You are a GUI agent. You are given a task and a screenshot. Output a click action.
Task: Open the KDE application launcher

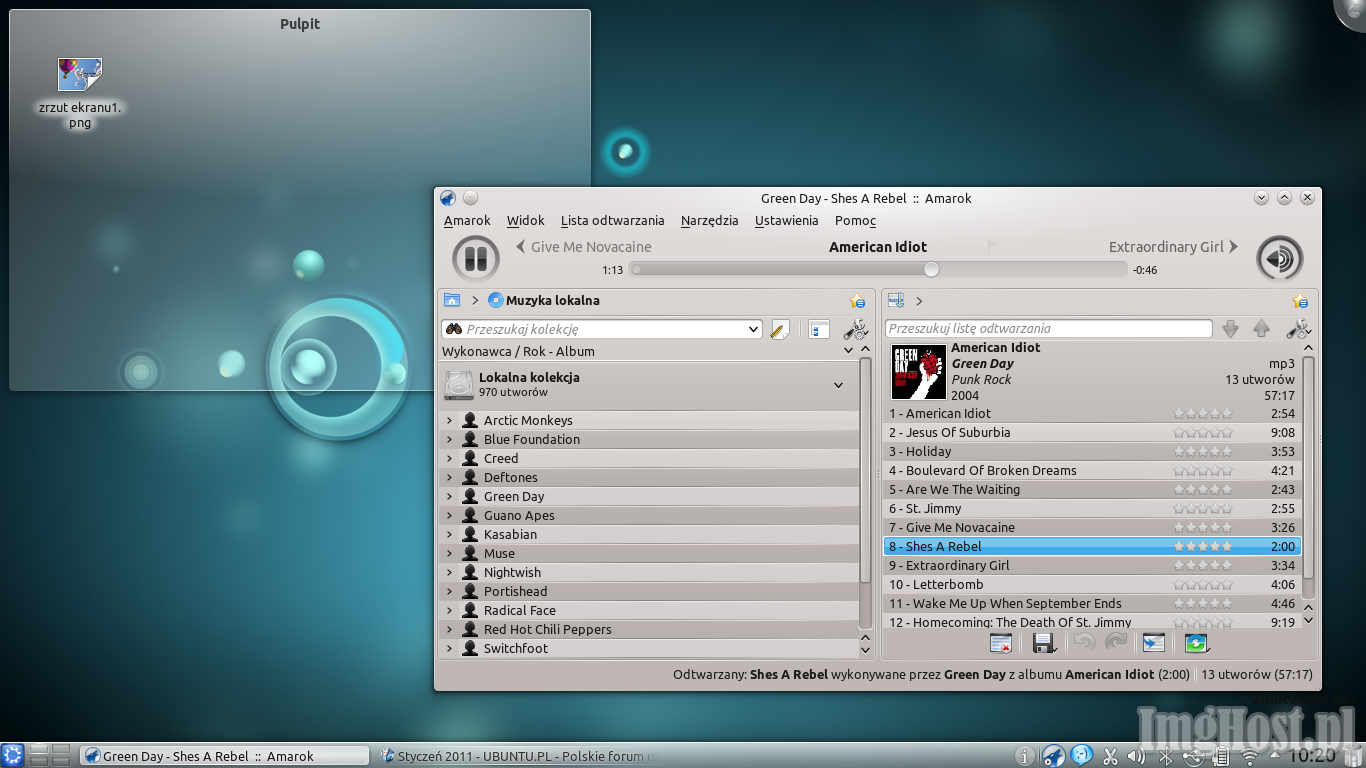click(x=12, y=755)
